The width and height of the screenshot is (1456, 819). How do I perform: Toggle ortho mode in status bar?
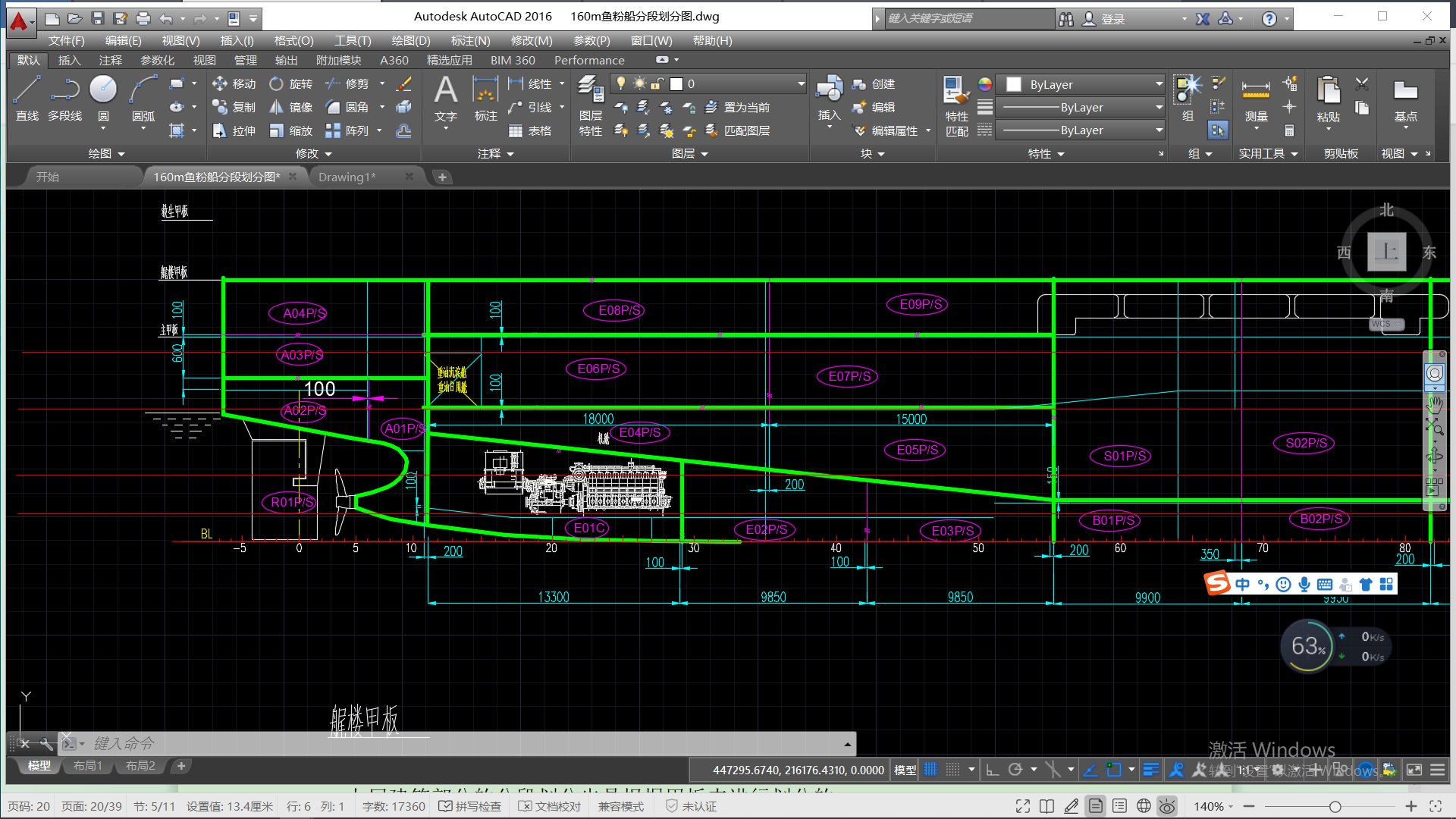point(993,770)
